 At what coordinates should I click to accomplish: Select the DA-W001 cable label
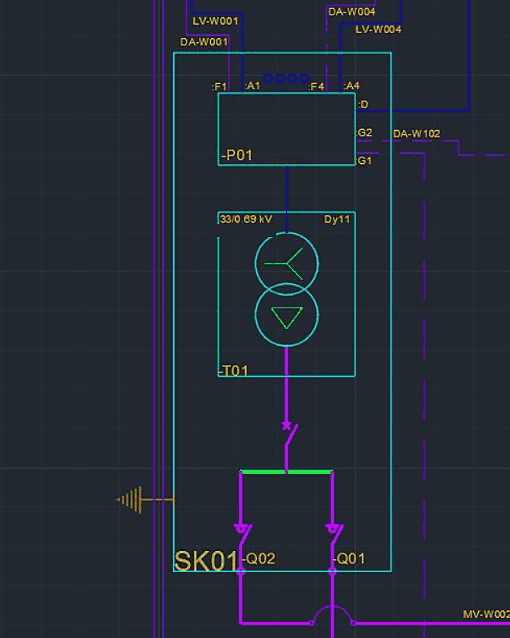coord(204,42)
